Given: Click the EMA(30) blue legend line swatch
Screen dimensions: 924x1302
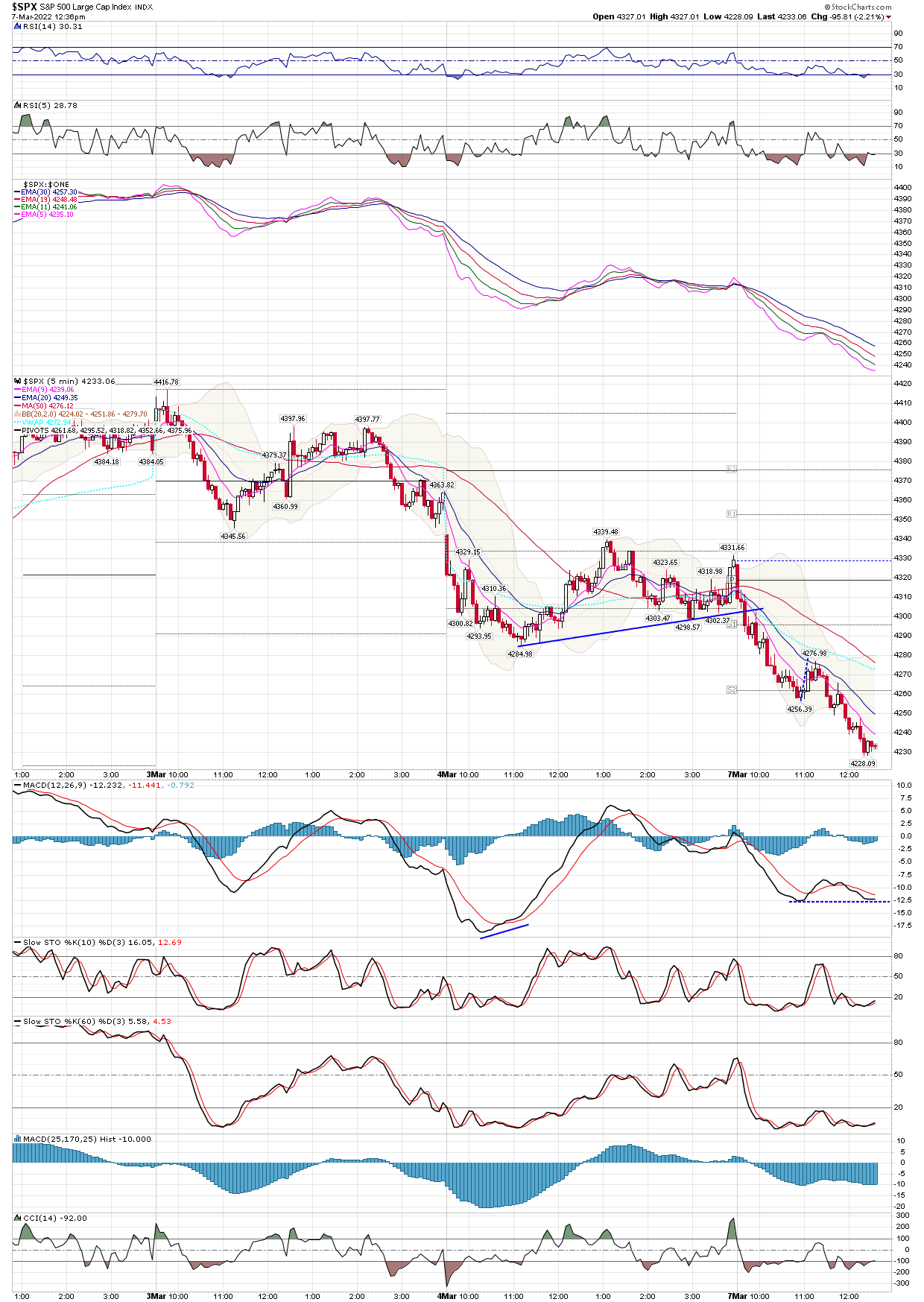Looking at the screenshot, I should (x=17, y=192).
